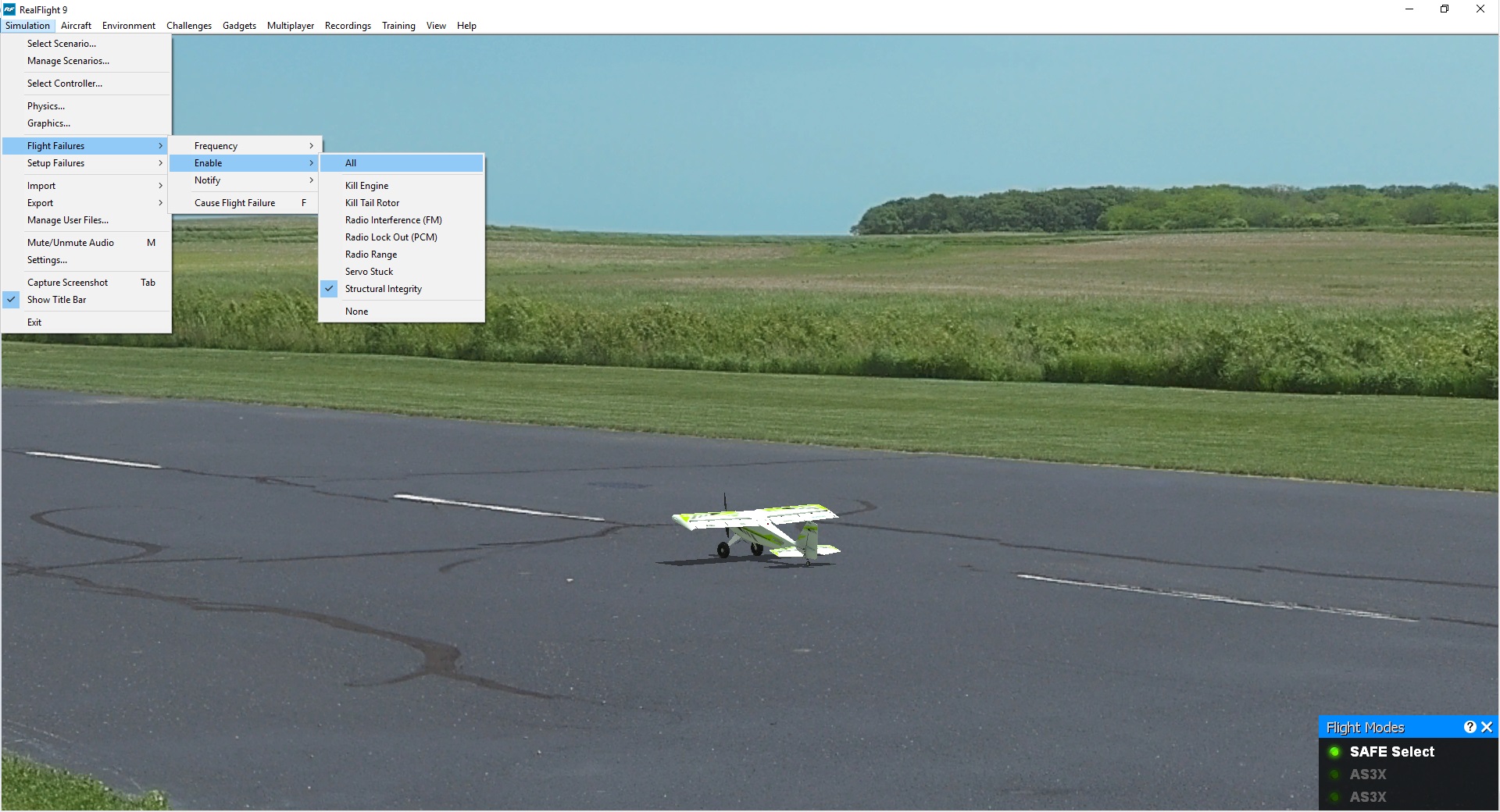Open the Gadgets menu
The image size is (1500, 812).
tap(239, 26)
